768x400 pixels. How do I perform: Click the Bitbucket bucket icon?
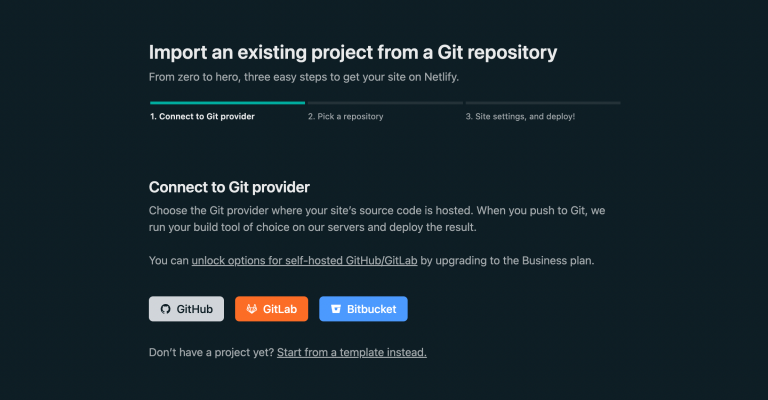pyautogui.click(x=336, y=309)
